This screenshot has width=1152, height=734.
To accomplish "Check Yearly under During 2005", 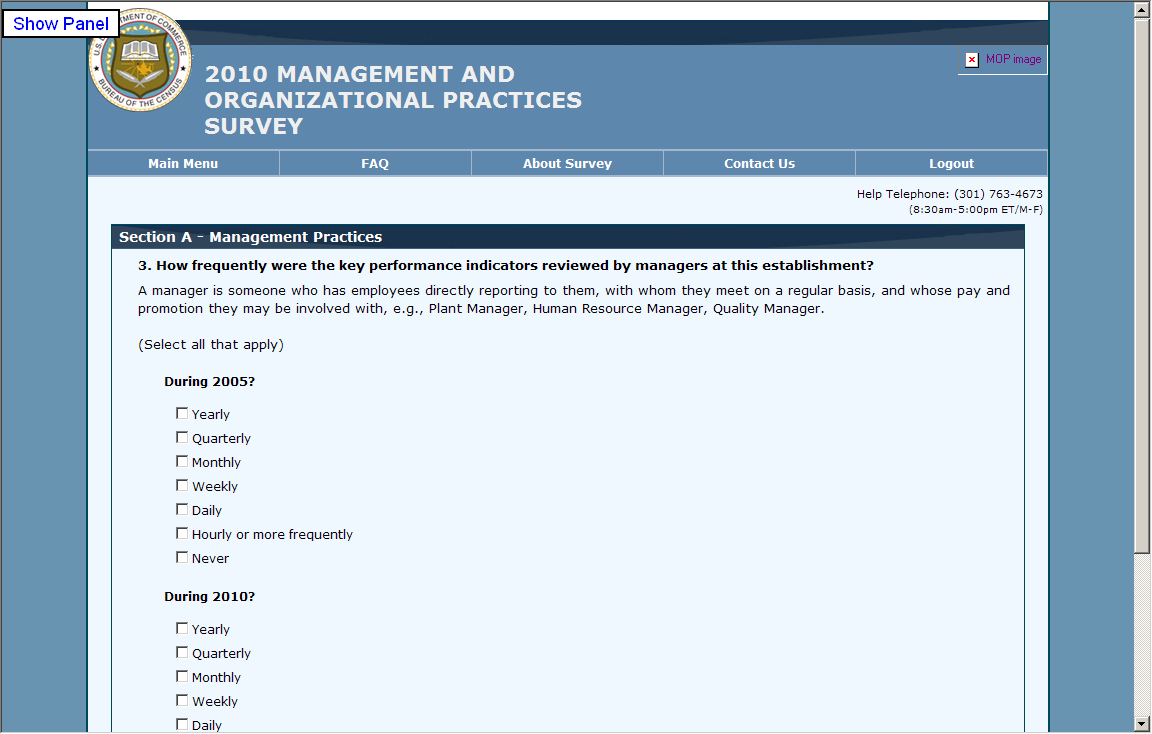I will click(182, 413).
